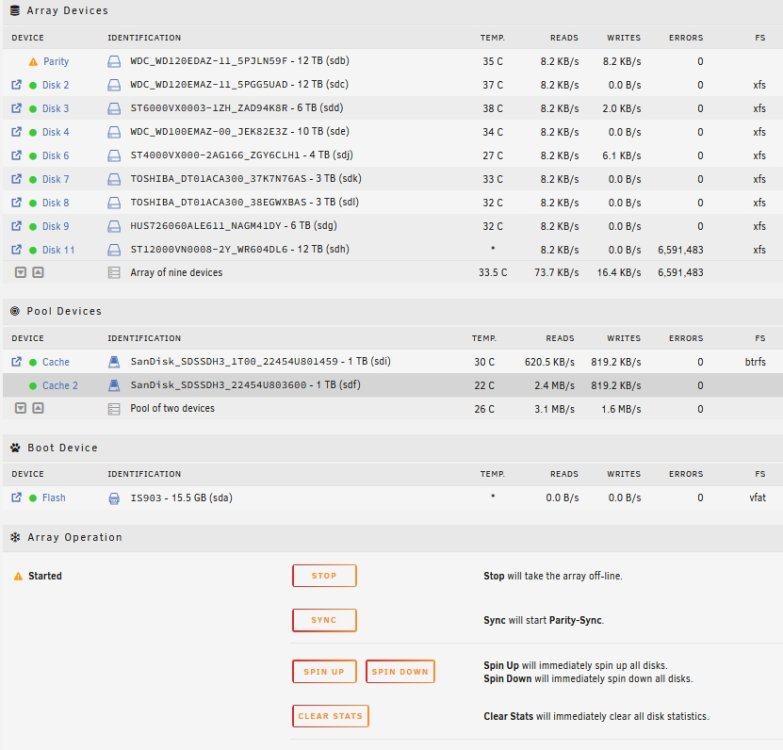Click the array average temperature 33.5 C
The height and width of the screenshot is (750, 783).
pos(492,273)
